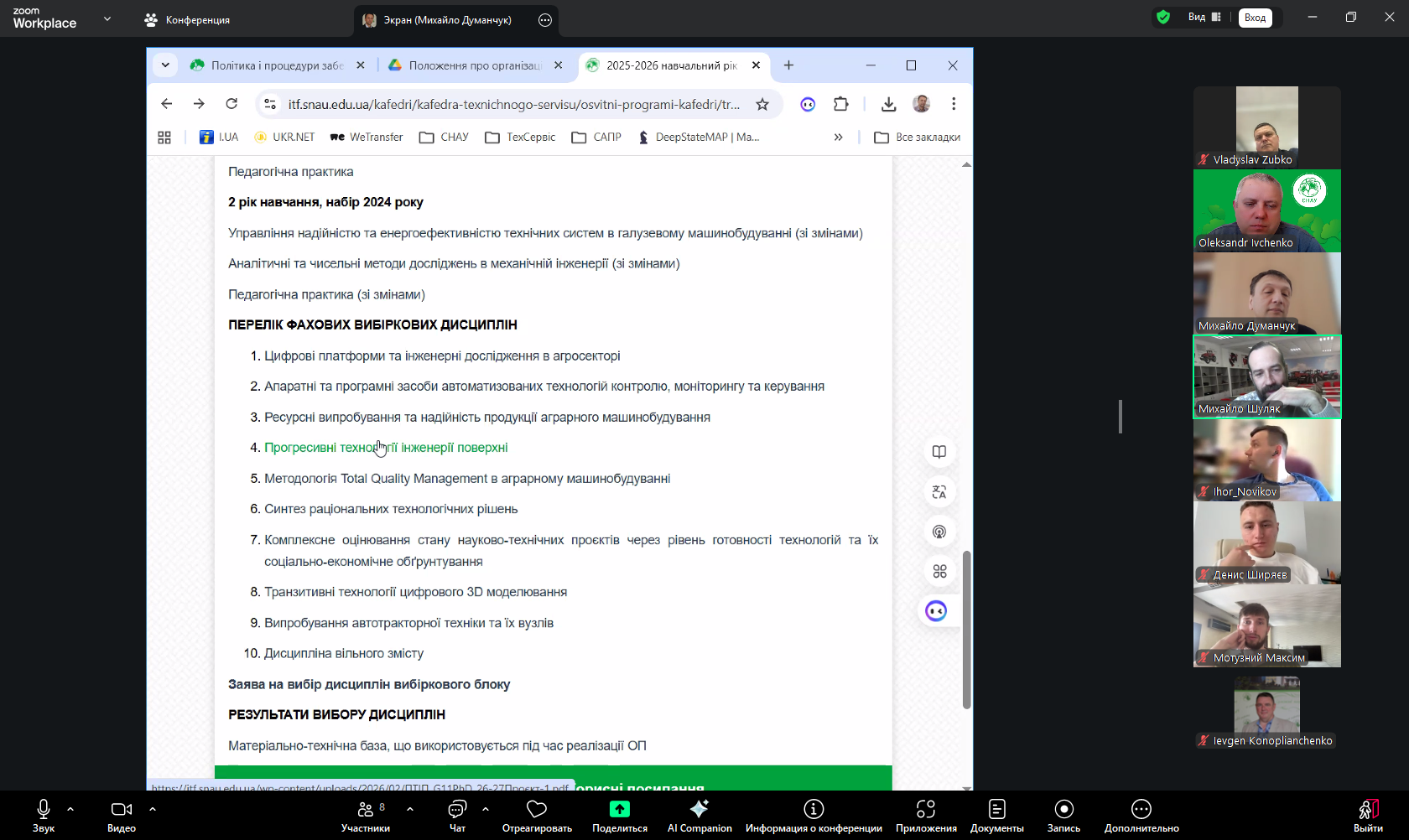Toggle the encryption shield status icon
This screenshot has width=1409, height=840.
point(1163,17)
